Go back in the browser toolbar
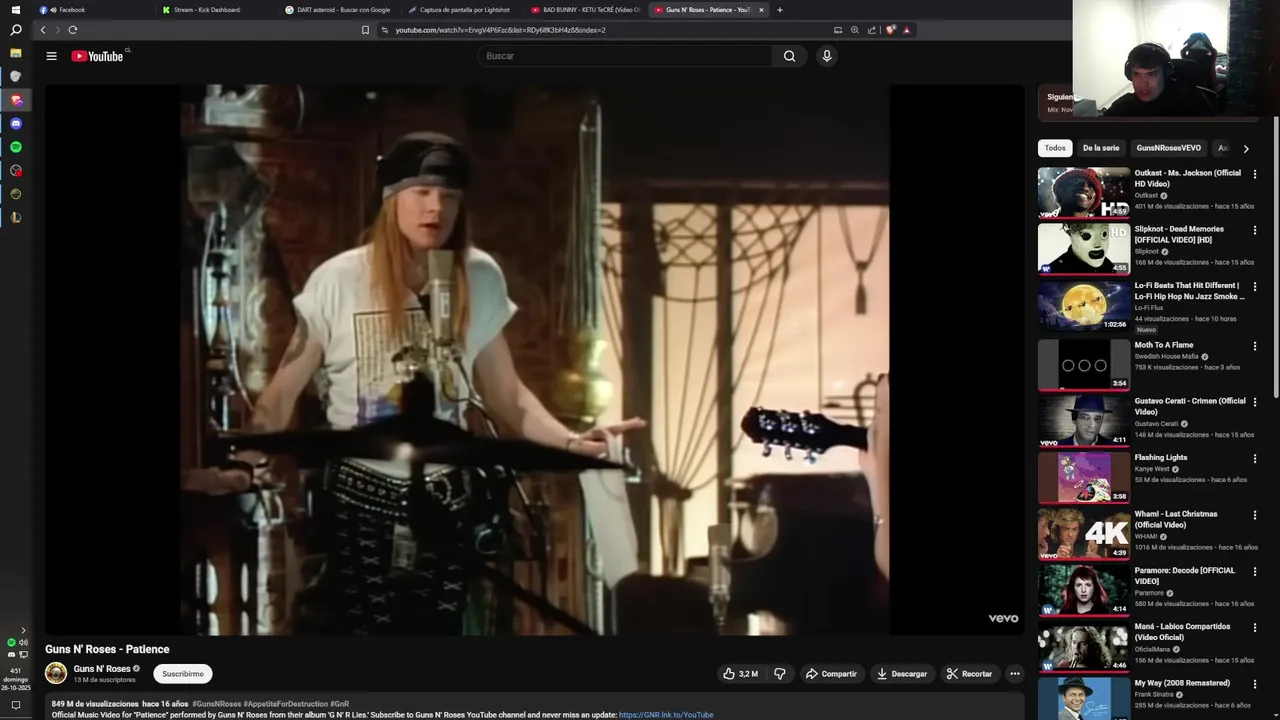The height and width of the screenshot is (720, 1280). click(43, 30)
